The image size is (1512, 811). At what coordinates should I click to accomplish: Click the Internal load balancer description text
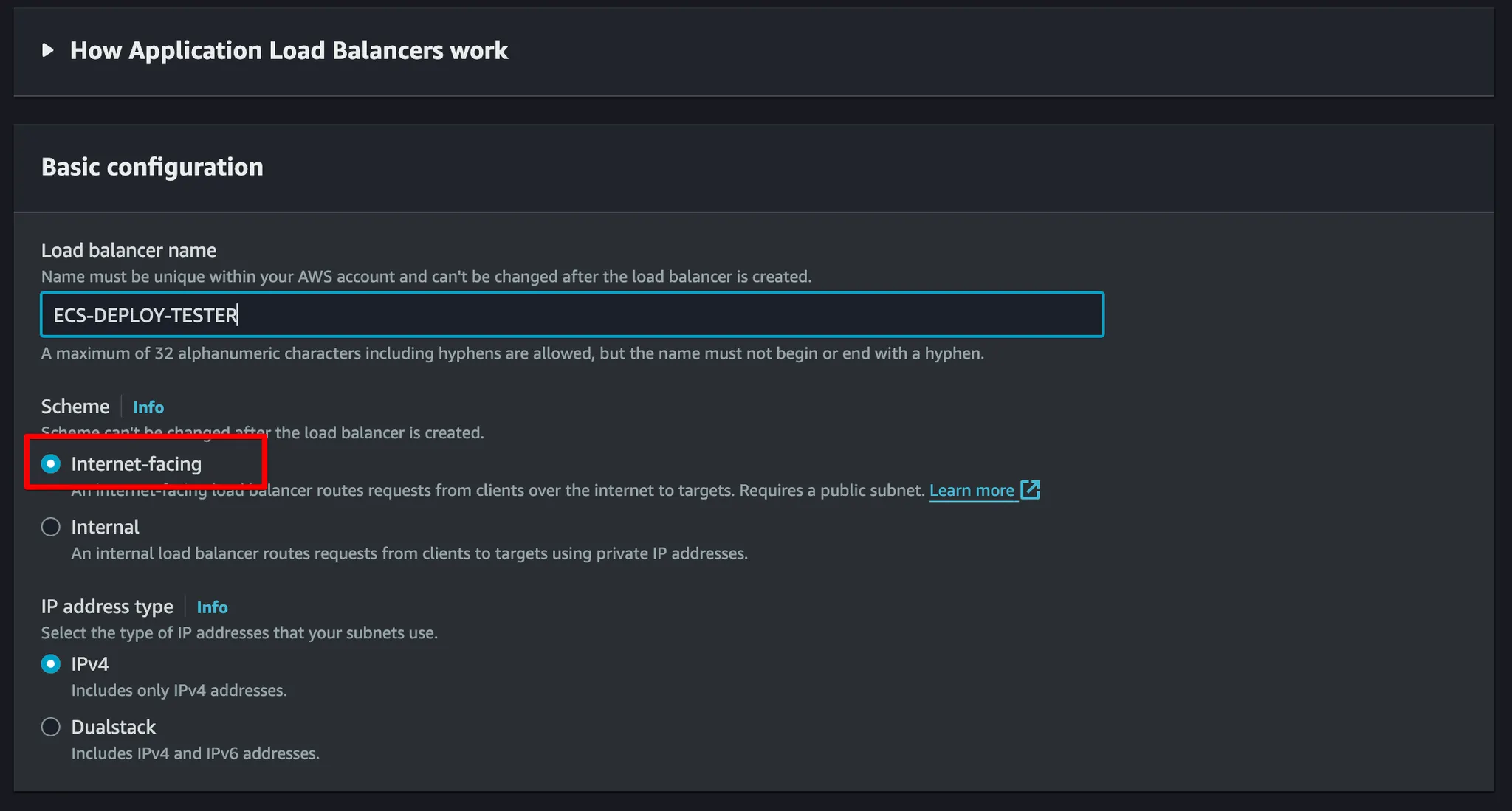pos(409,553)
